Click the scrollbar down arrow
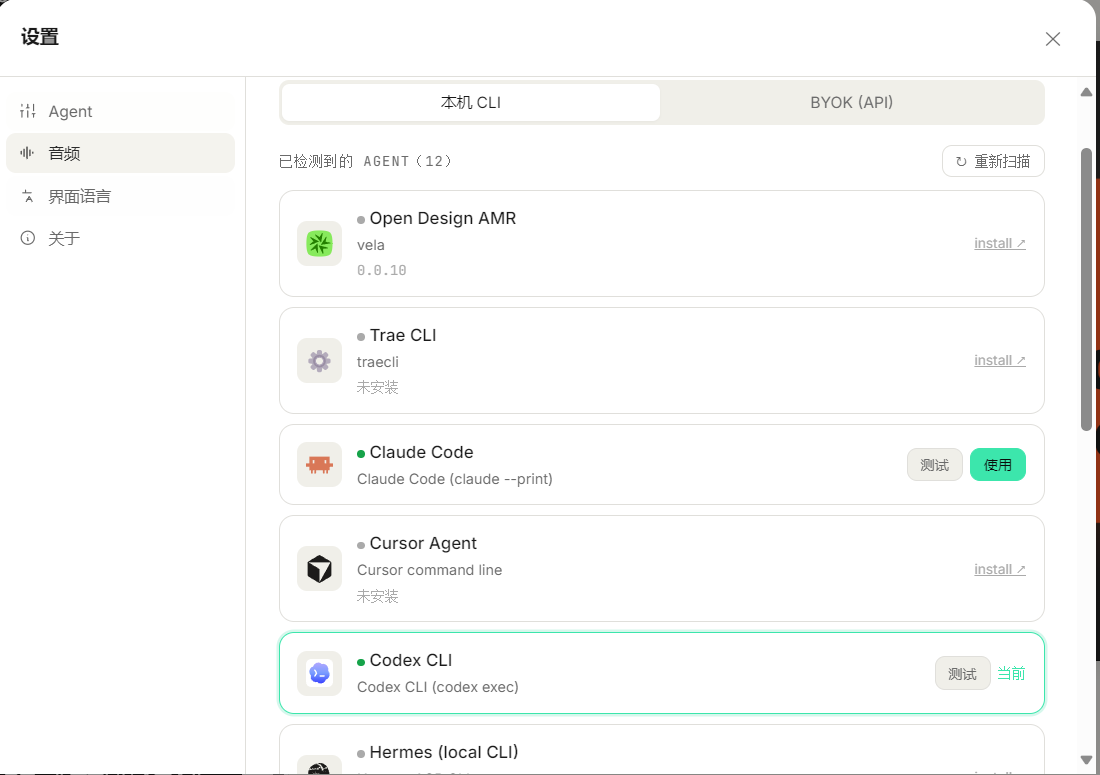This screenshot has height=775, width=1100. pos(1086,760)
